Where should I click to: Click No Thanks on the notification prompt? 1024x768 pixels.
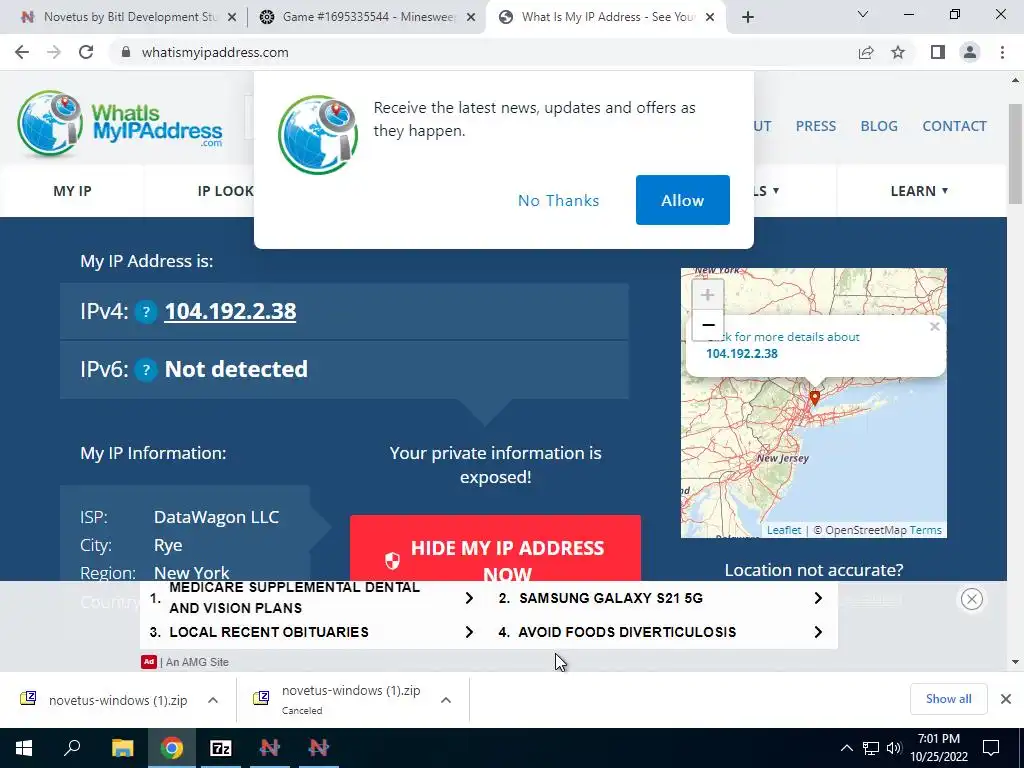pyautogui.click(x=558, y=200)
